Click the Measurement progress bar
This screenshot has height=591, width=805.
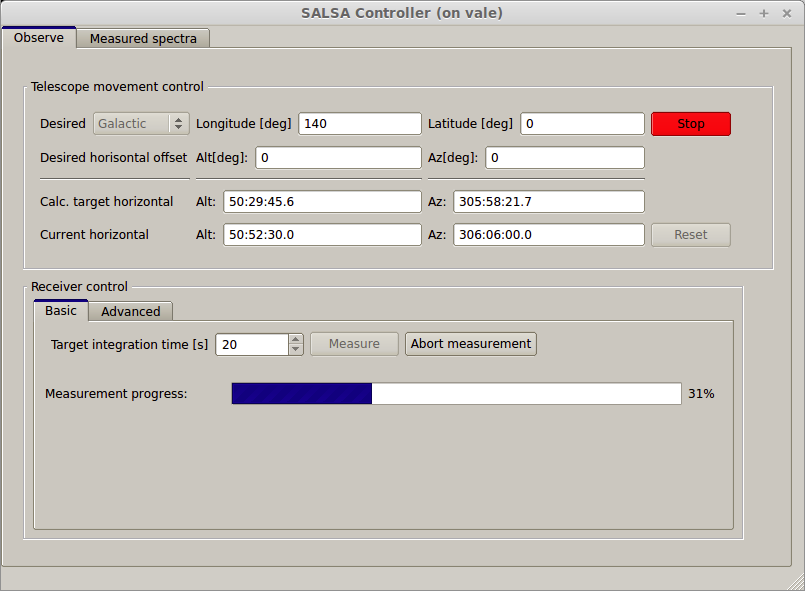[456, 393]
